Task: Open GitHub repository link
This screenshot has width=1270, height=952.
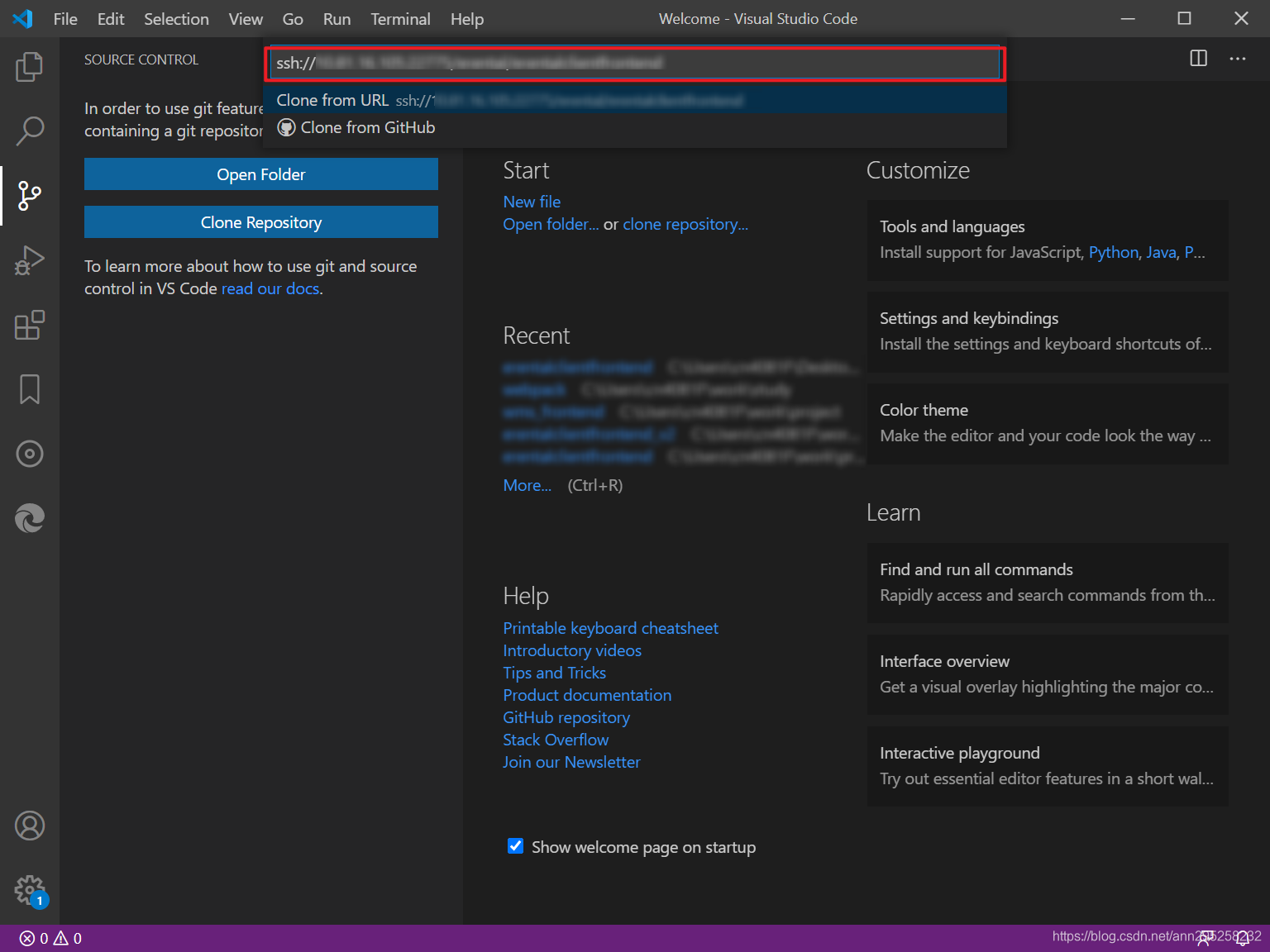Action: pyautogui.click(x=566, y=717)
